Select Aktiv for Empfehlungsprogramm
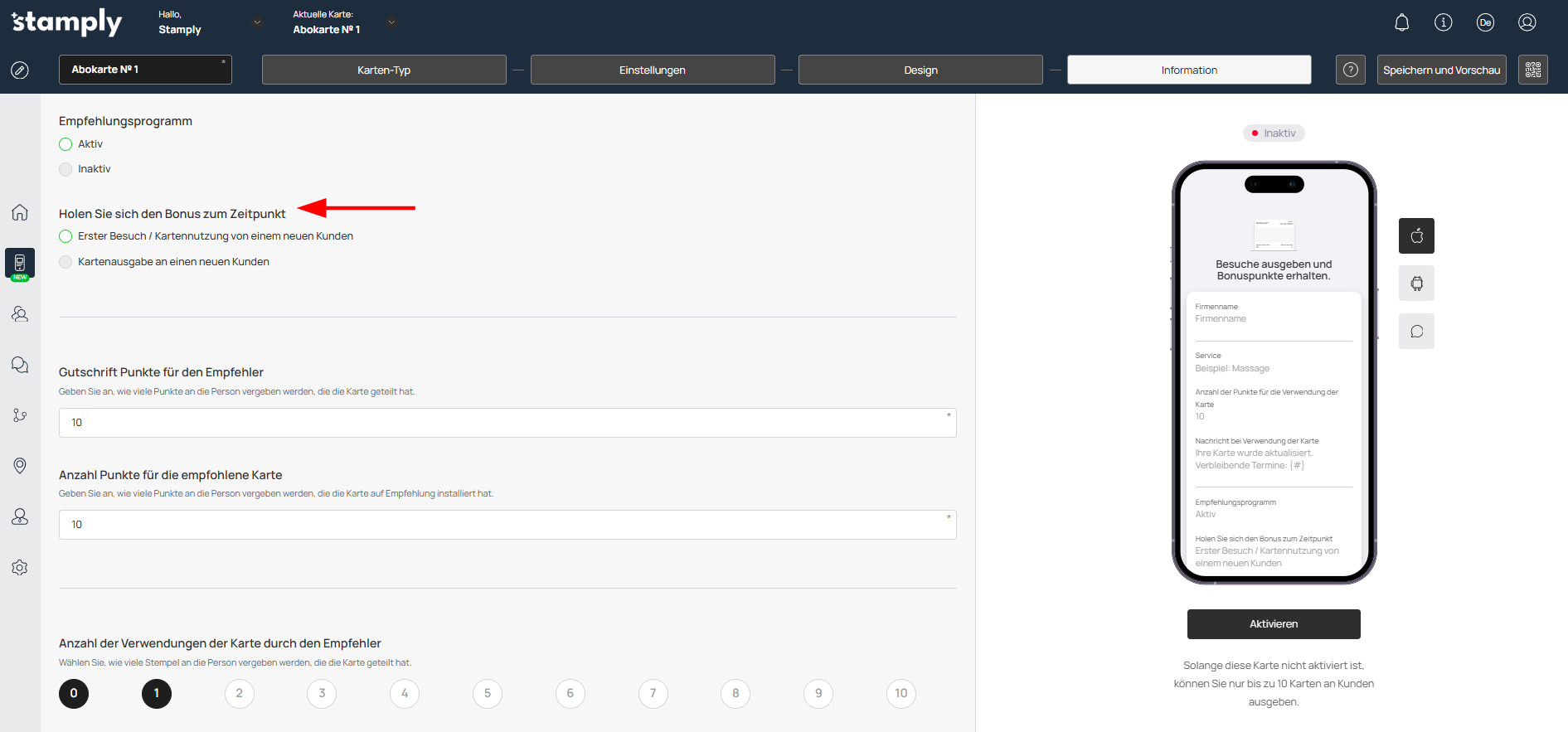 point(66,144)
